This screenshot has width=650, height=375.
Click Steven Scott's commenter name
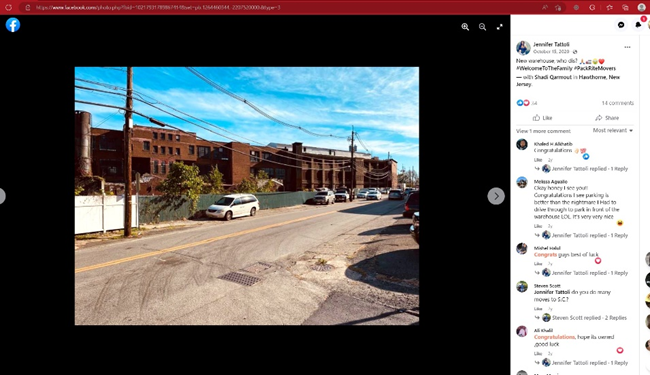pos(547,285)
